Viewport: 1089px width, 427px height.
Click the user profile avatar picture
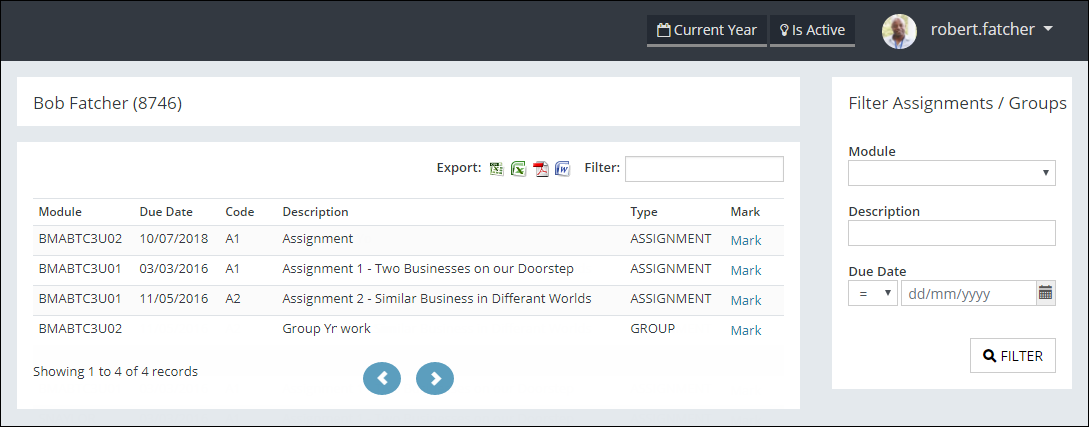899,31
